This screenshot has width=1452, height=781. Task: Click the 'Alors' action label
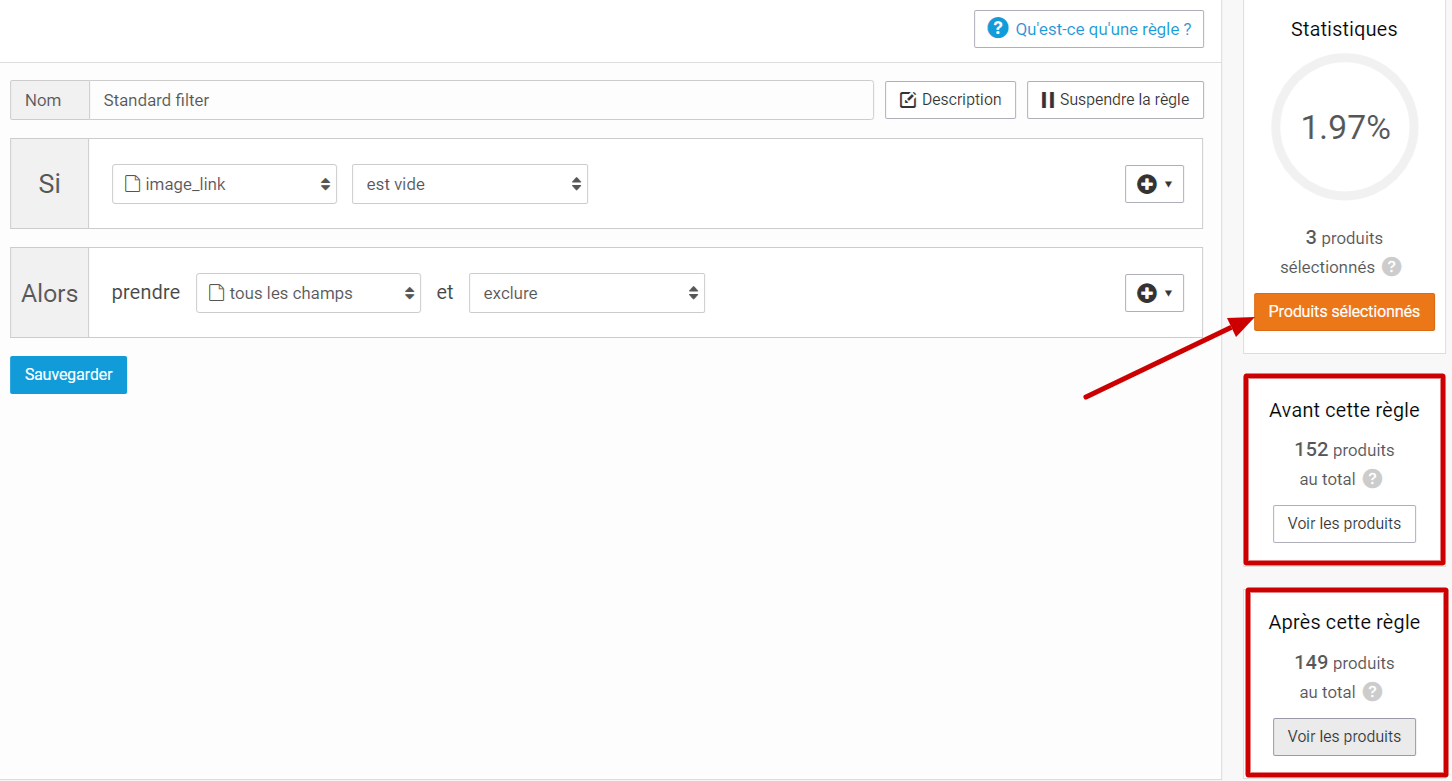coord(50,293)
